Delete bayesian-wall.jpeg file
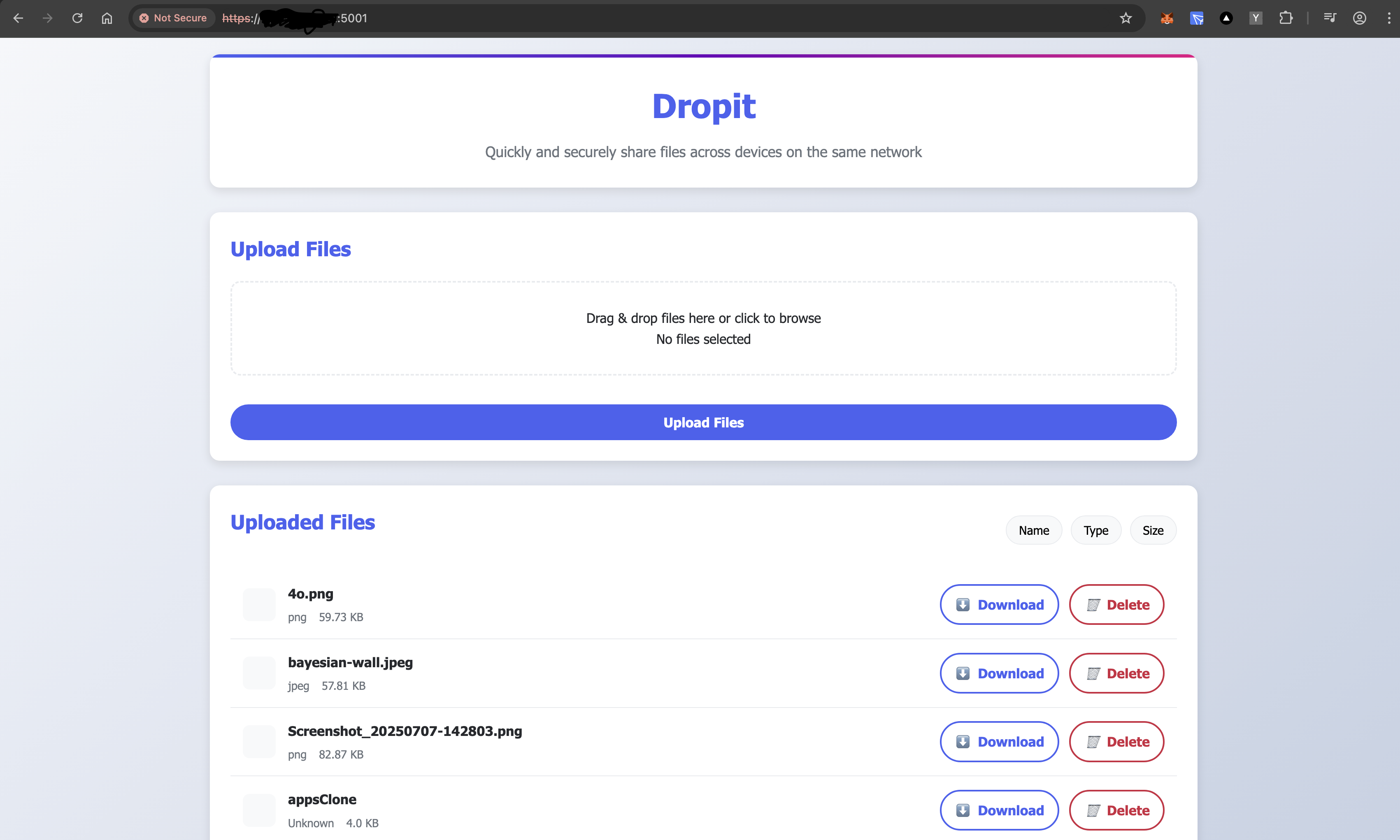Screen dimensions: 1400x840 point(1116,673)
